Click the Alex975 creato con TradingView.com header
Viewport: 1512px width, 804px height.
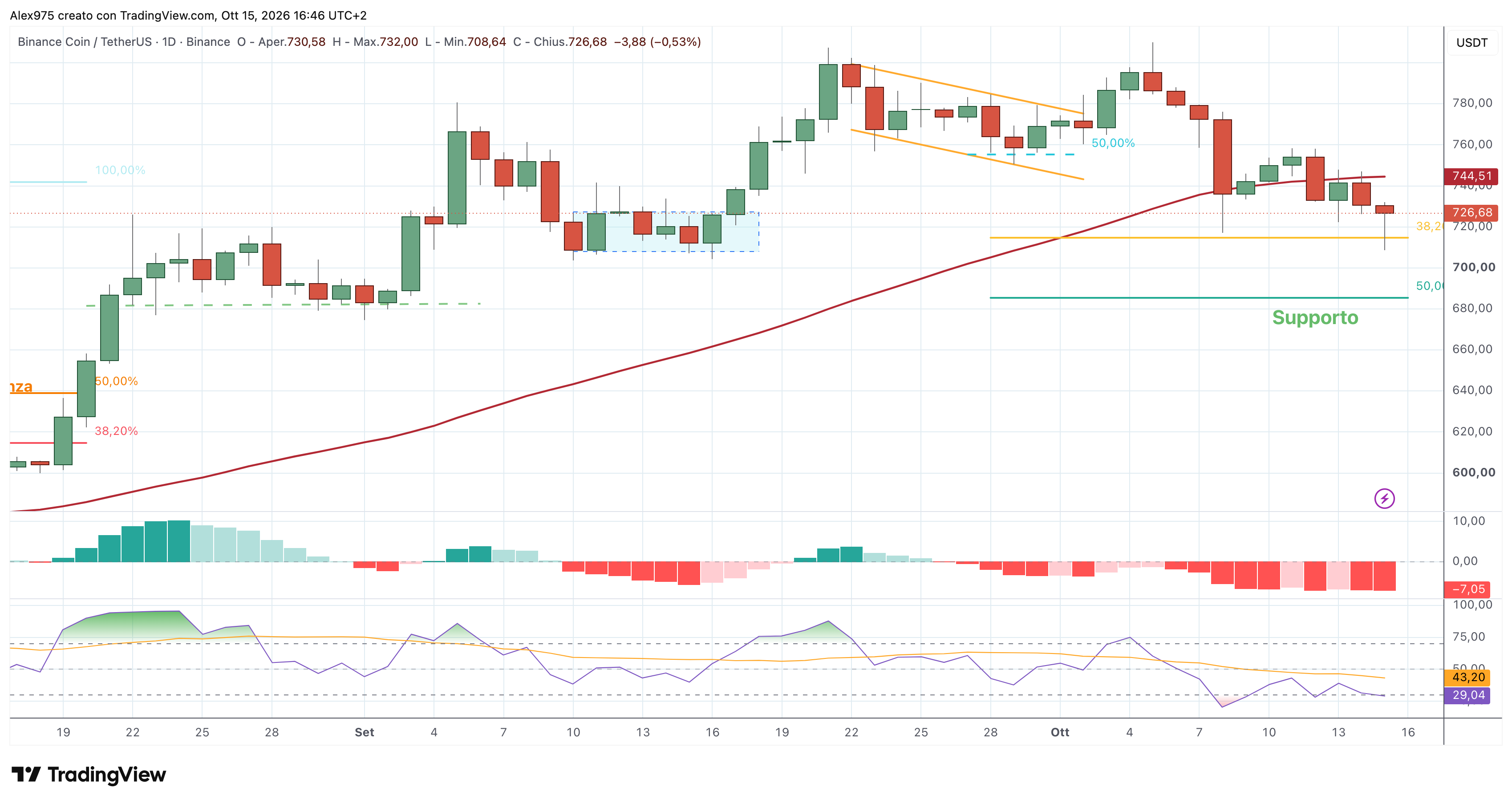(188, 15)
